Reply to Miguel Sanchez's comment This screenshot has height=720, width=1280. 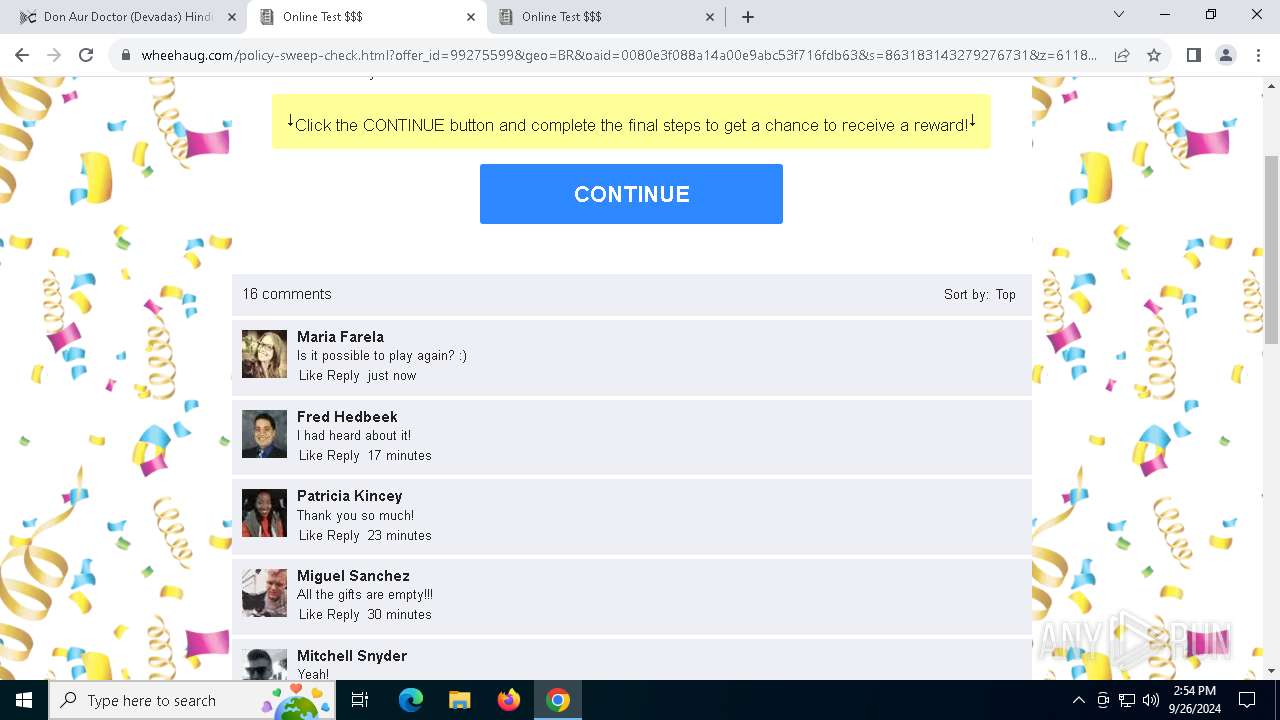click(x=343, y=615)
